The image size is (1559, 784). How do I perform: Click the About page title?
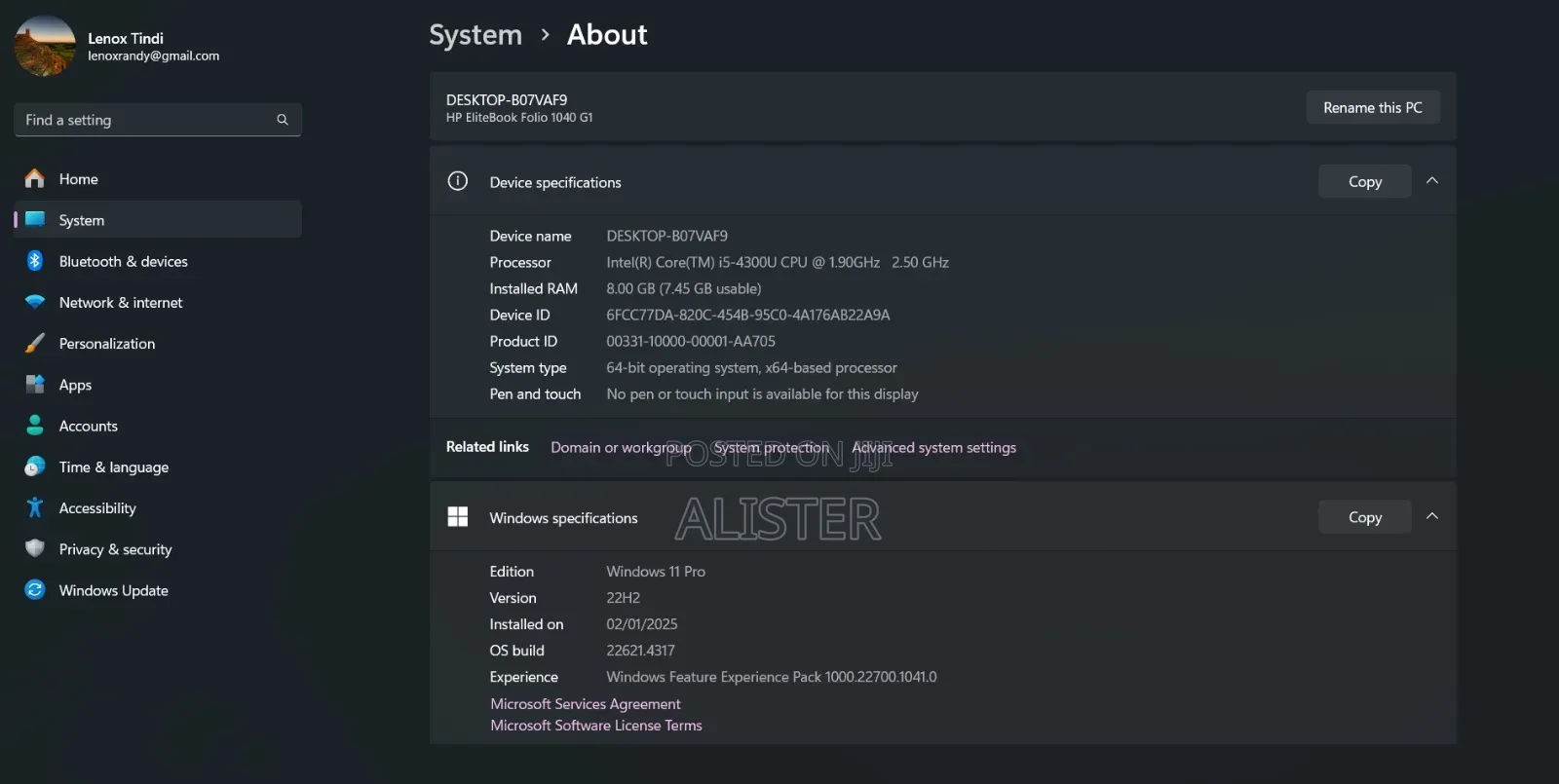[x=607, y=35]
